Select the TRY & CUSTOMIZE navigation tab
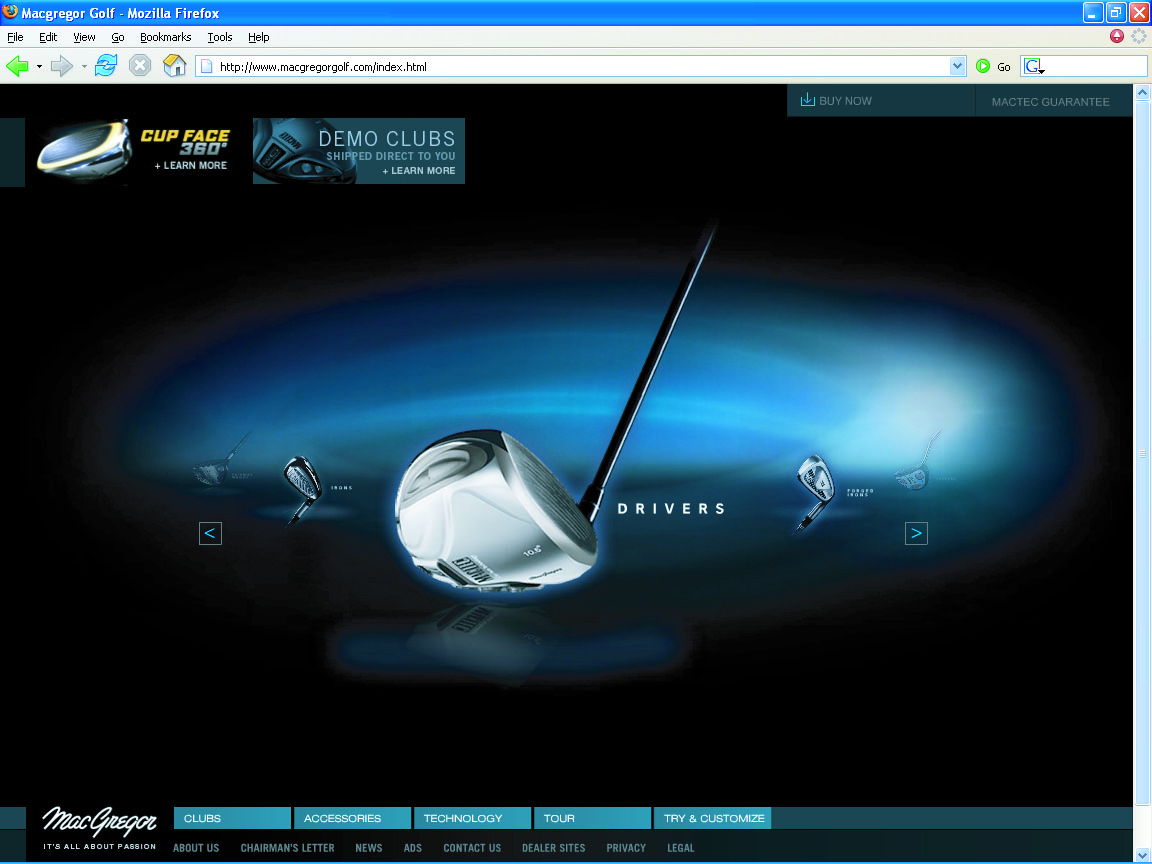1152x864 pixels. pos(713,818)
